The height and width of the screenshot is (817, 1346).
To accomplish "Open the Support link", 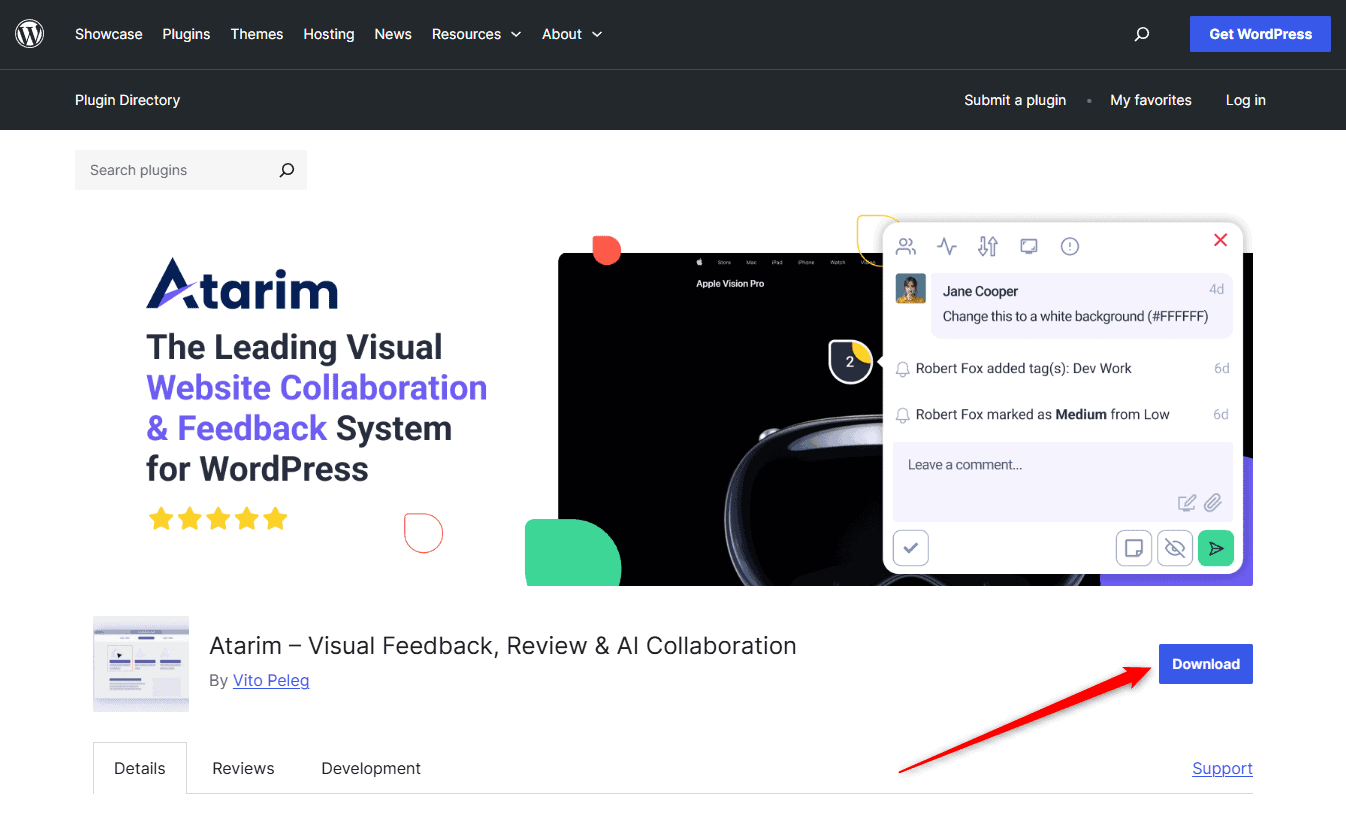I will tap(1222, 768).
